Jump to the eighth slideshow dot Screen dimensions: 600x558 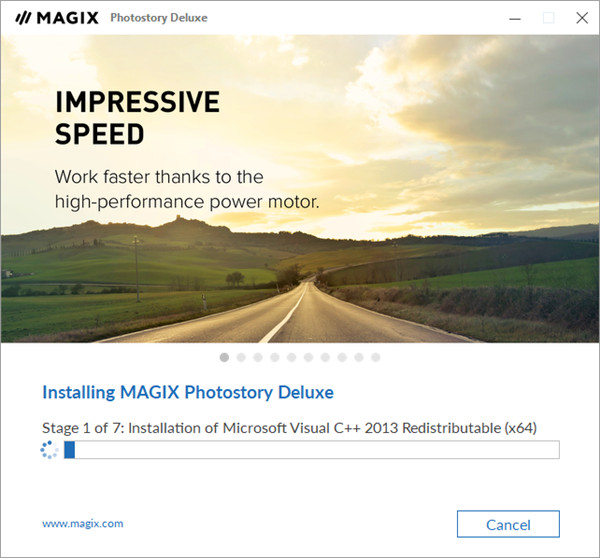[x=342, y=357]
